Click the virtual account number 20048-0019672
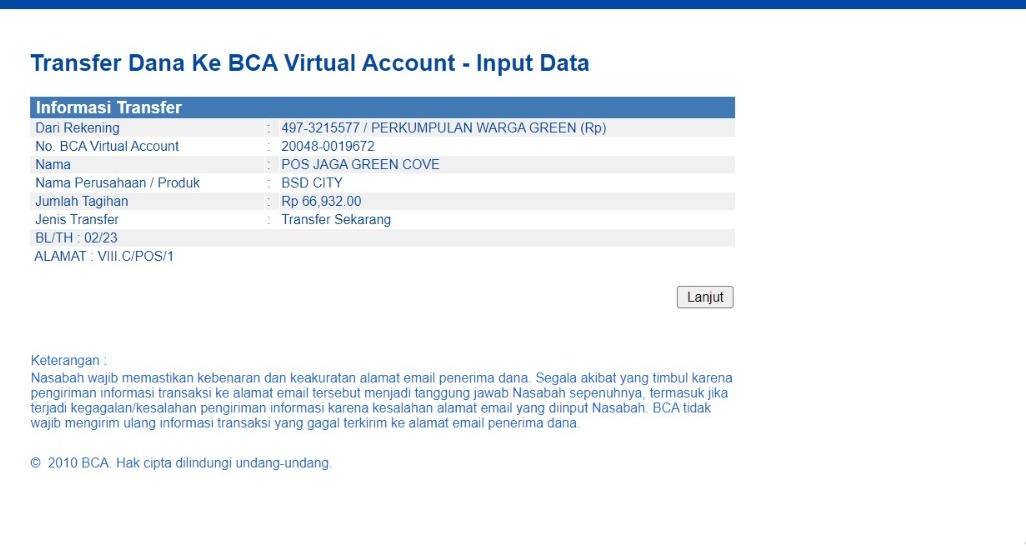Image resolution: width=1026 pixels, height=553 pixels. tap(328, 146)
